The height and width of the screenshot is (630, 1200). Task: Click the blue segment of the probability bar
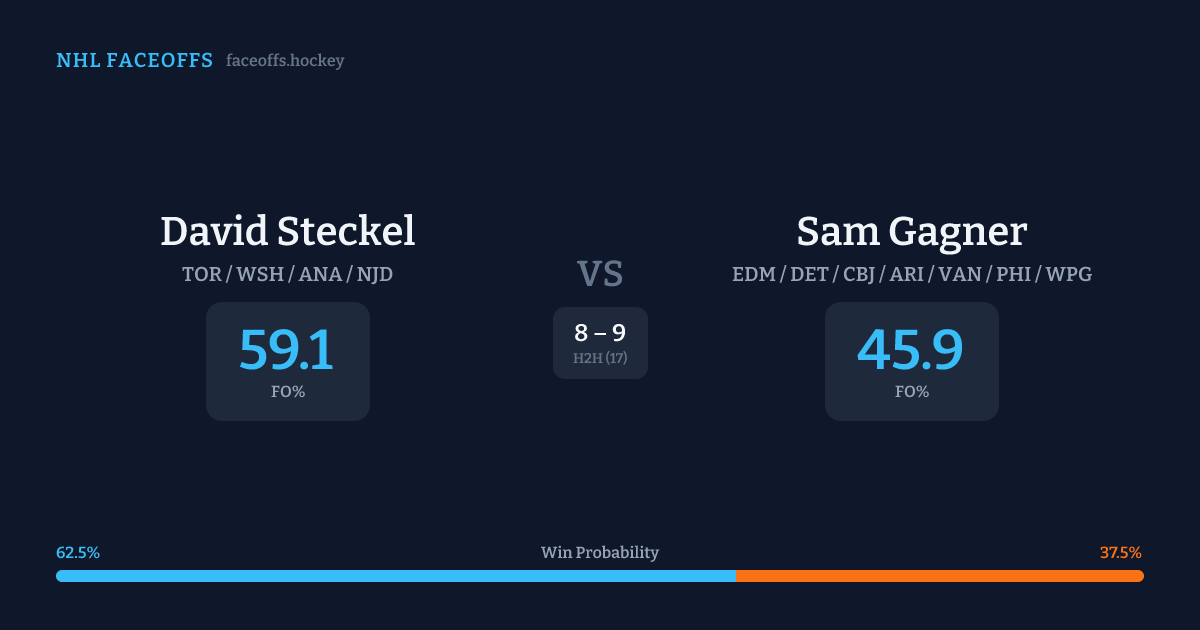(395, 576)
